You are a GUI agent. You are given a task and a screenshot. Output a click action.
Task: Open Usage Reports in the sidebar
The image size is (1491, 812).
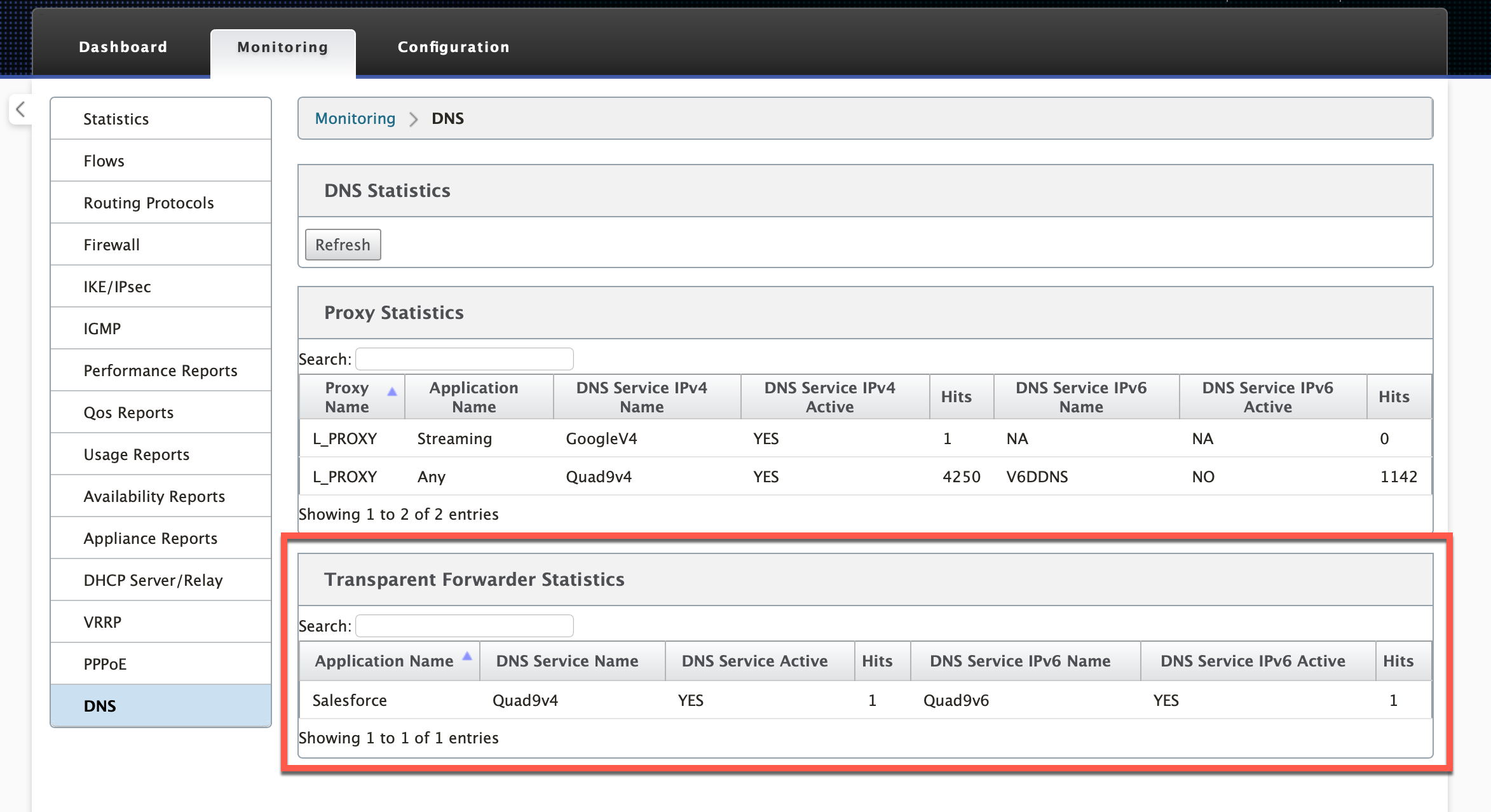point(161,454)
